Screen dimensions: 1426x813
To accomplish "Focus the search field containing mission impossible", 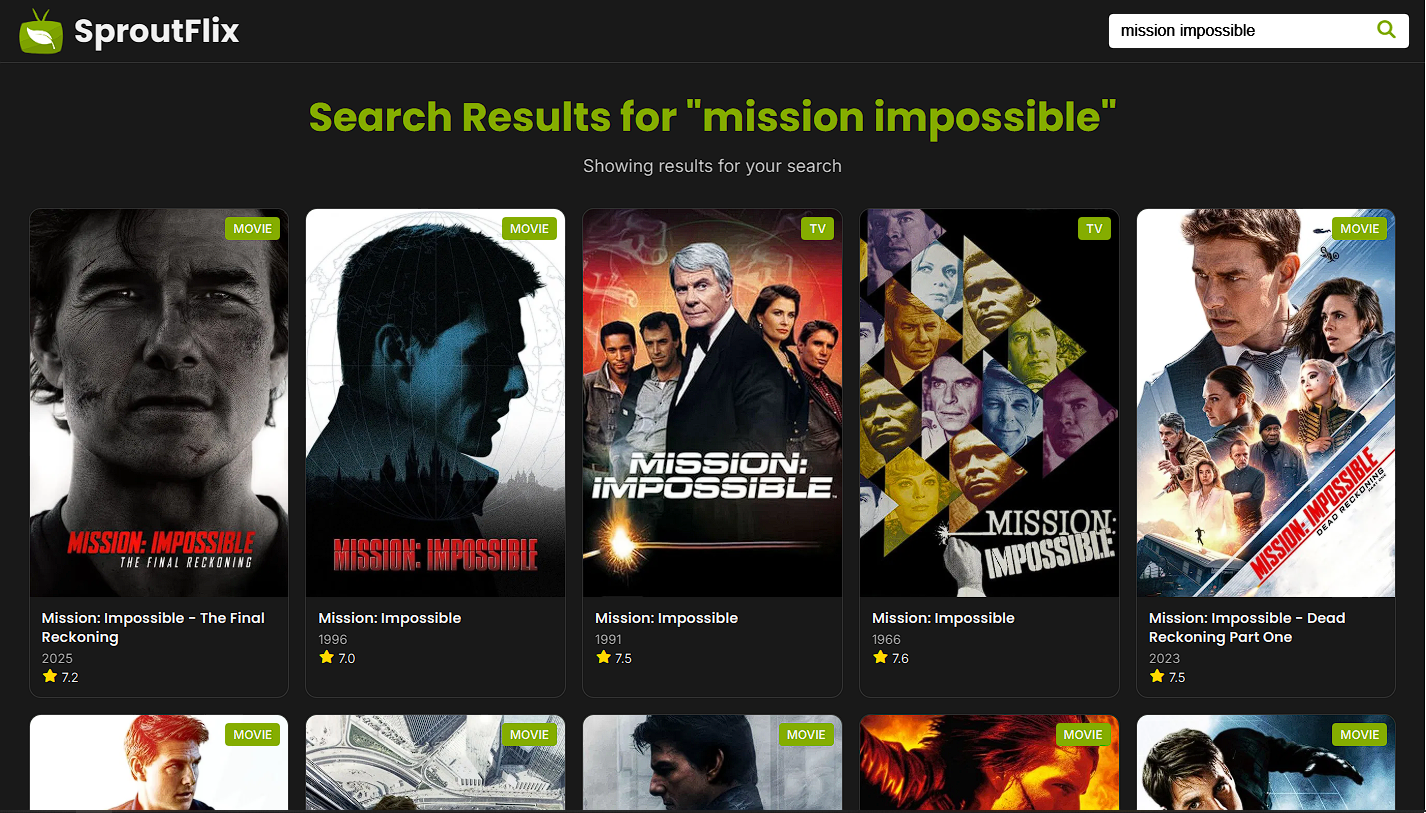I will tap(1240, 31).
